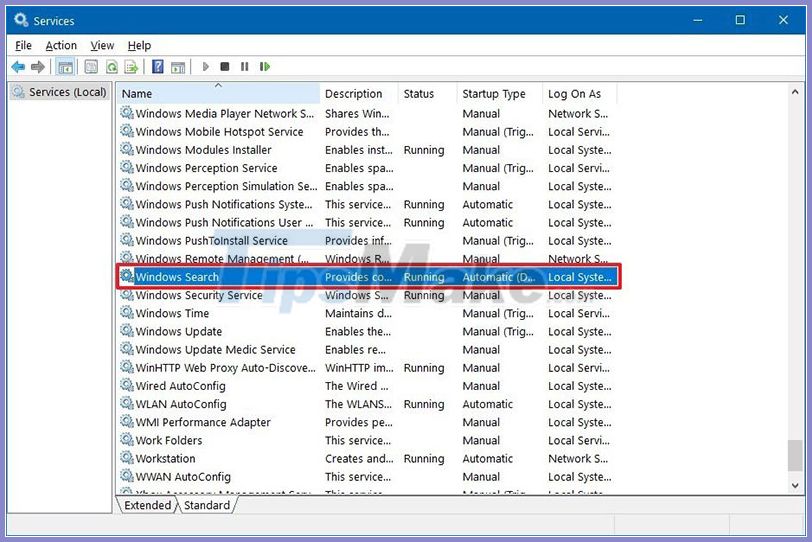This screenshot has height=542, width=812.
Task: Select Windows Perception Simulation Se... row
Action: [x=367, y=186]
